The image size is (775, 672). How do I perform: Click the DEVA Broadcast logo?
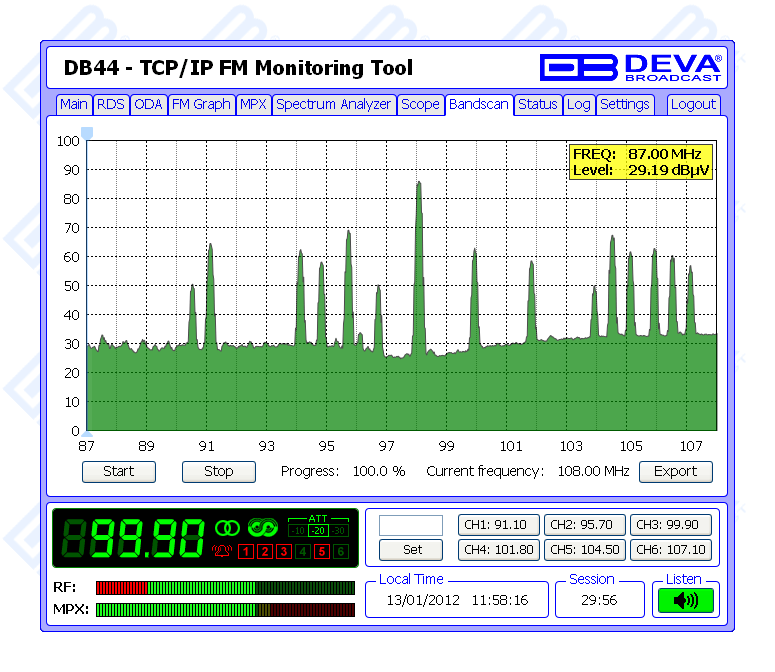pos(630,67)
